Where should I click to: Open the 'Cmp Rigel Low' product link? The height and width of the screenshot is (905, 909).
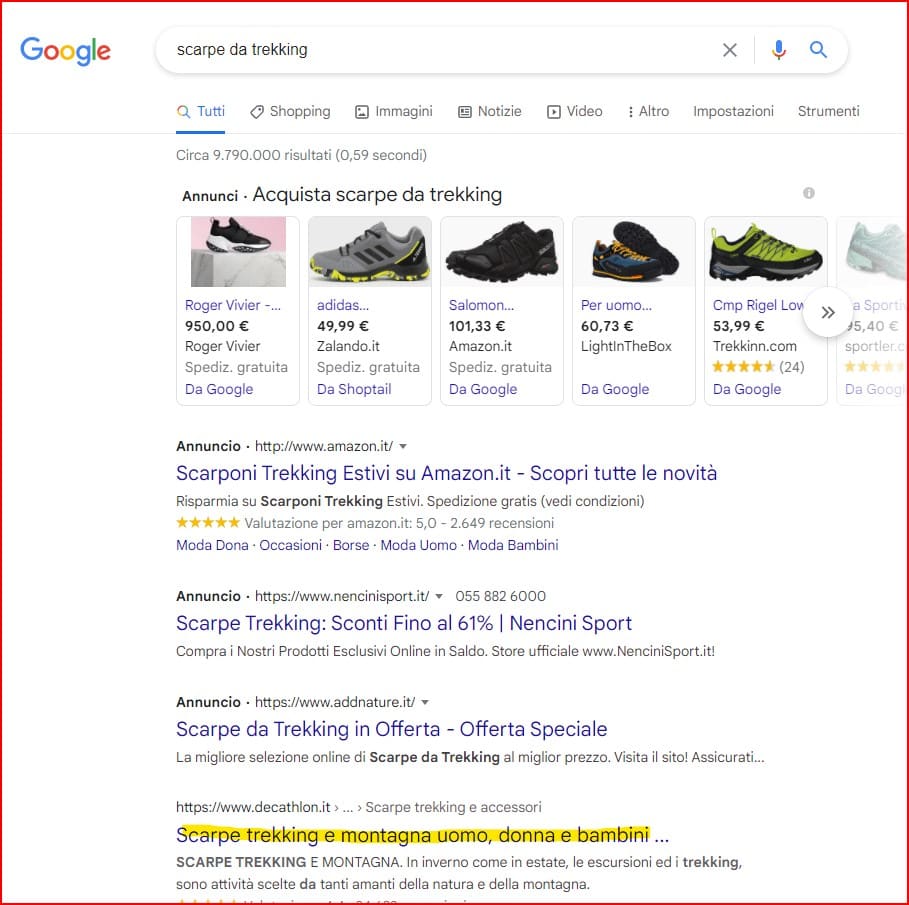pos(758,305)
